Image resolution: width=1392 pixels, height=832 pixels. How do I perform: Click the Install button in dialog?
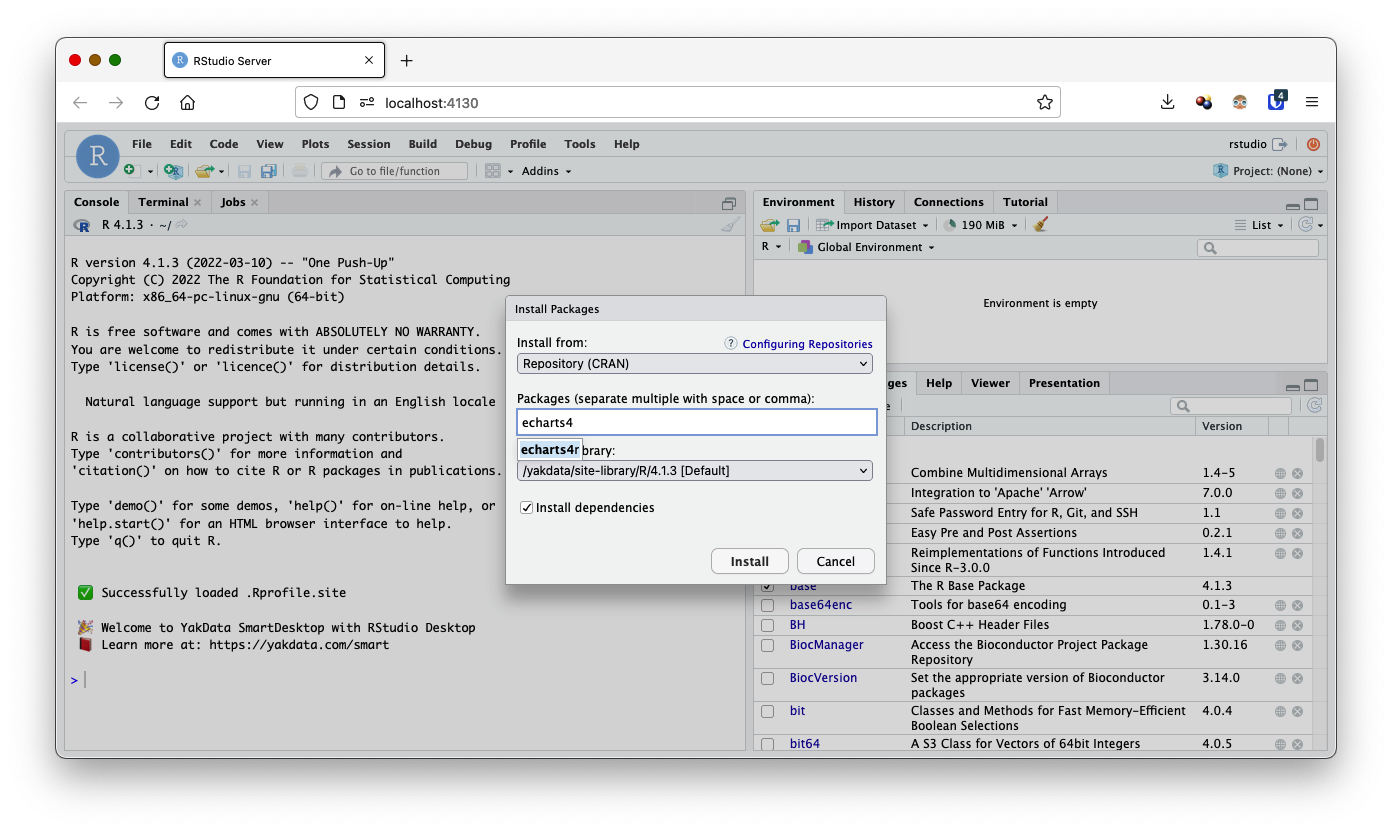pos(750,561)
